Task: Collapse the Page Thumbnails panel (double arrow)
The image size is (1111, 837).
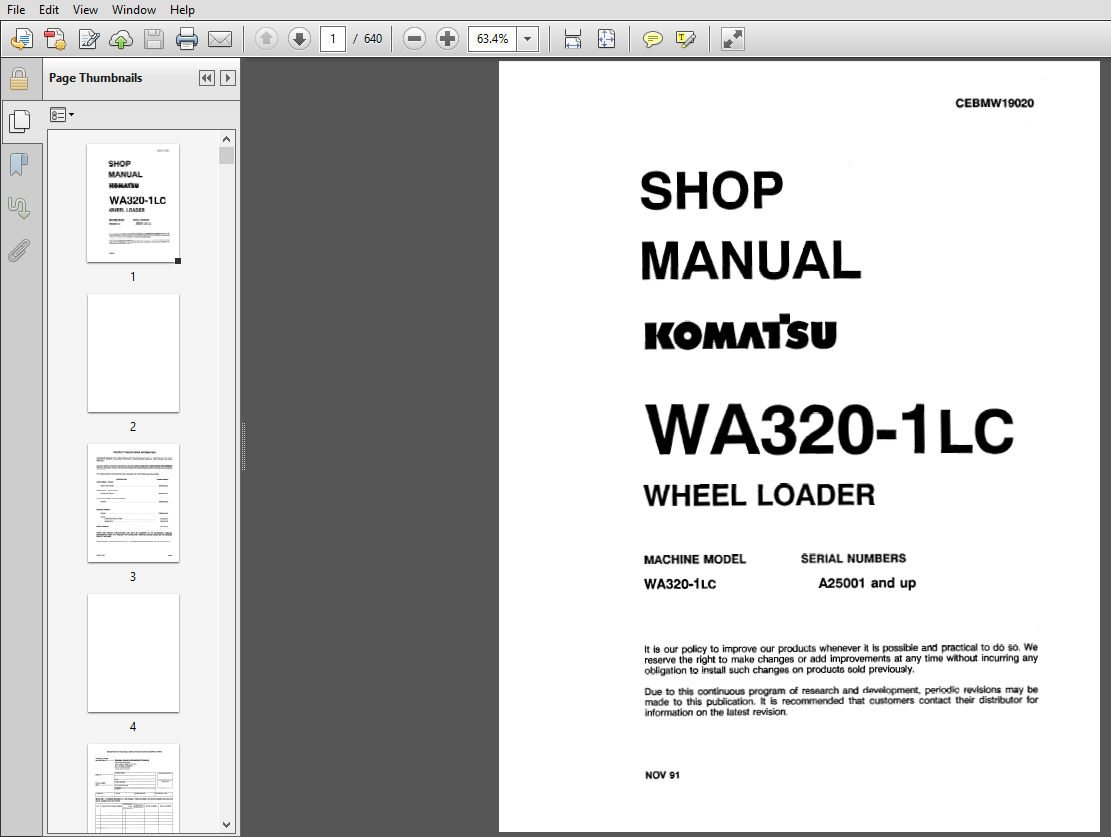Action: (x=207, y=78)
